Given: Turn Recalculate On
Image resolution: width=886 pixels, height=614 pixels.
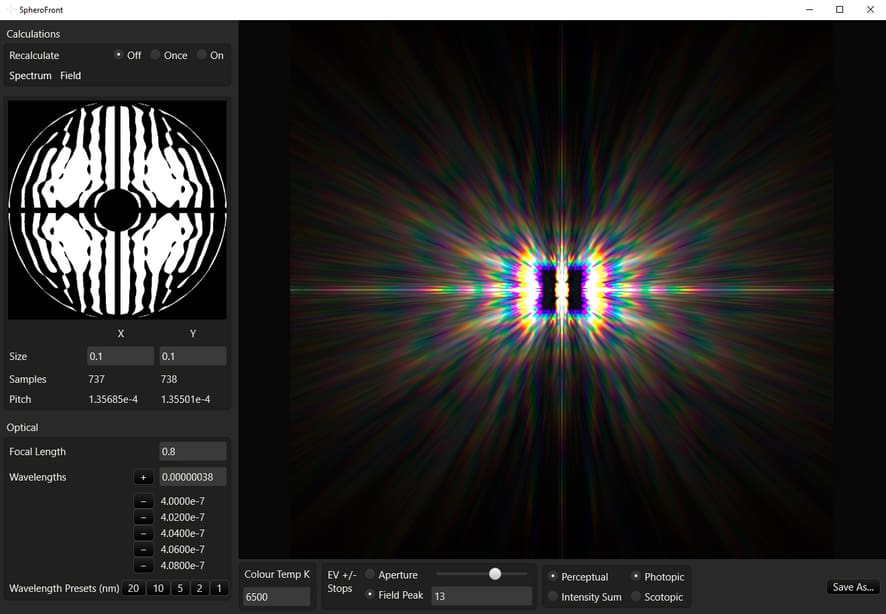Looking at the screenshot, I should coord(199,55).
